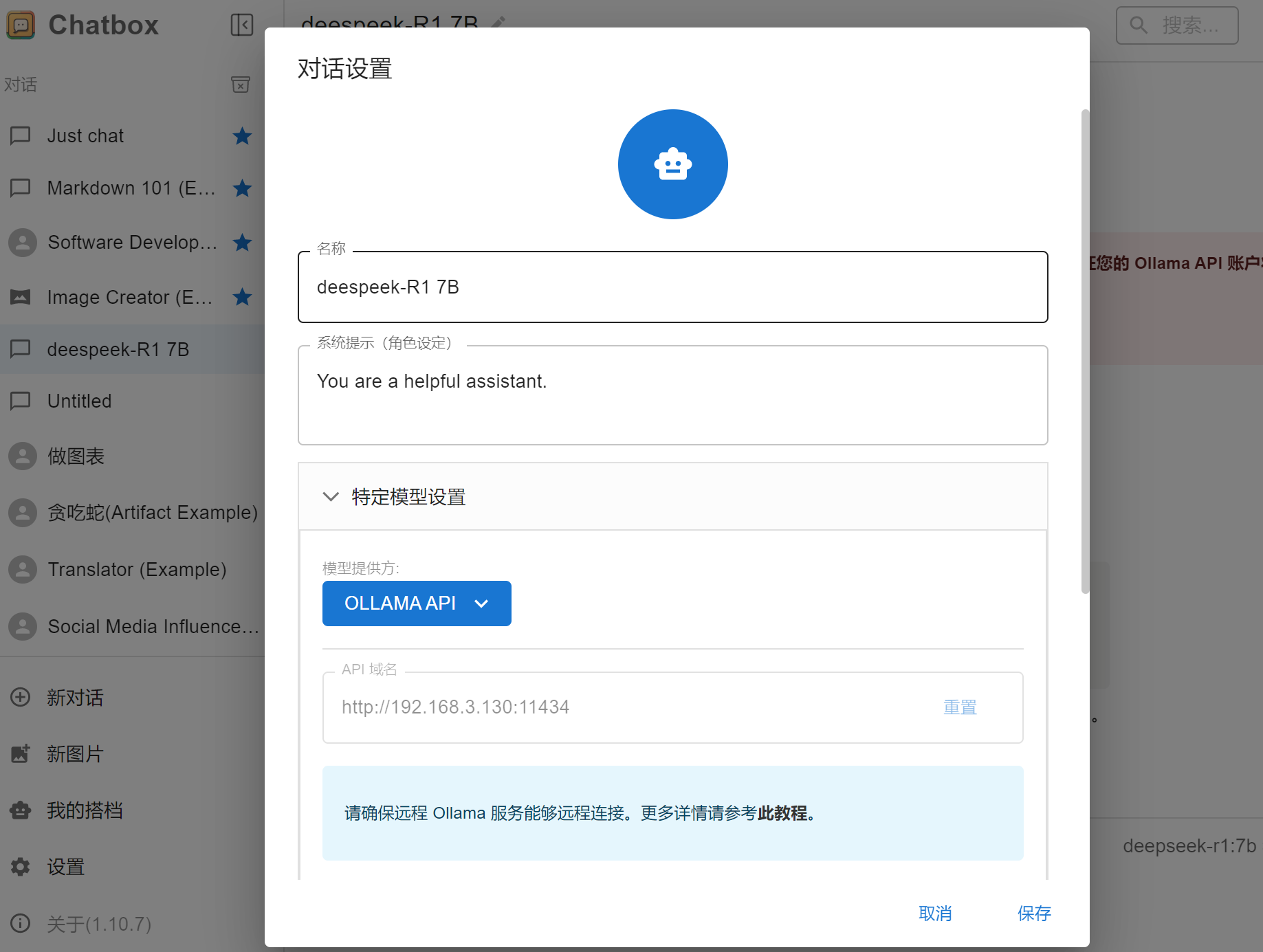Click the star next to Just chat
The image size is (1263, 952).
click(x=242, y=136)
